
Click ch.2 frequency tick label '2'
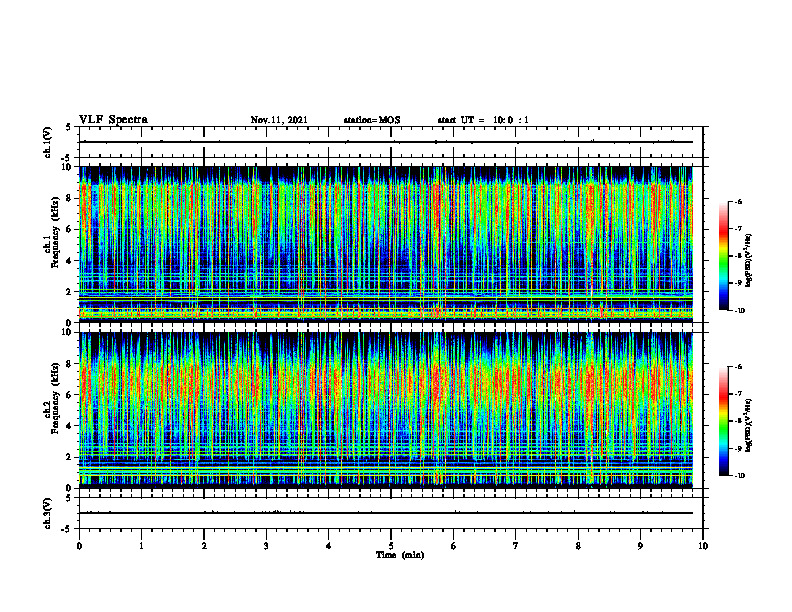[x=70, y=457]
